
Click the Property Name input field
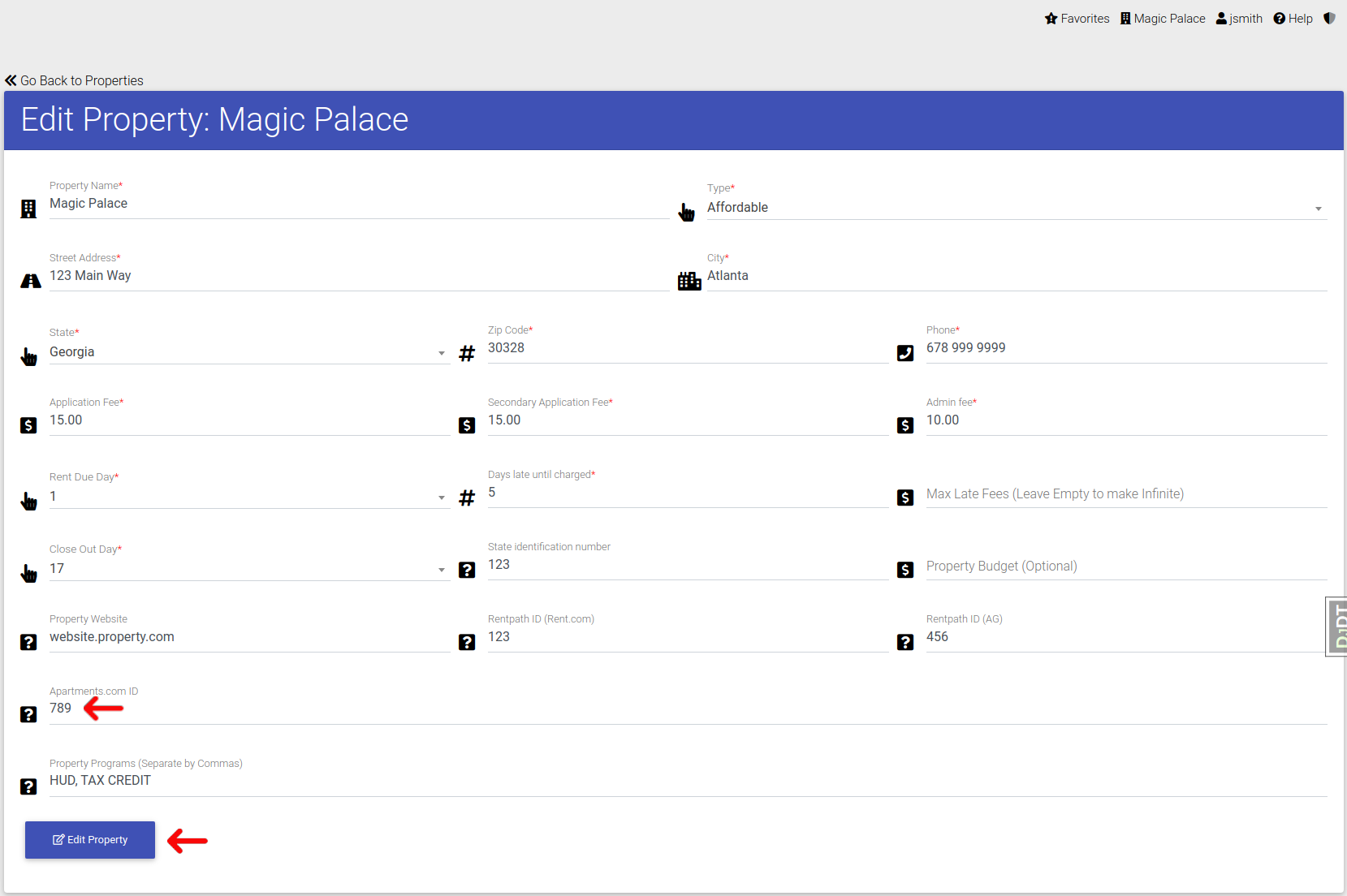pos(359,204)
